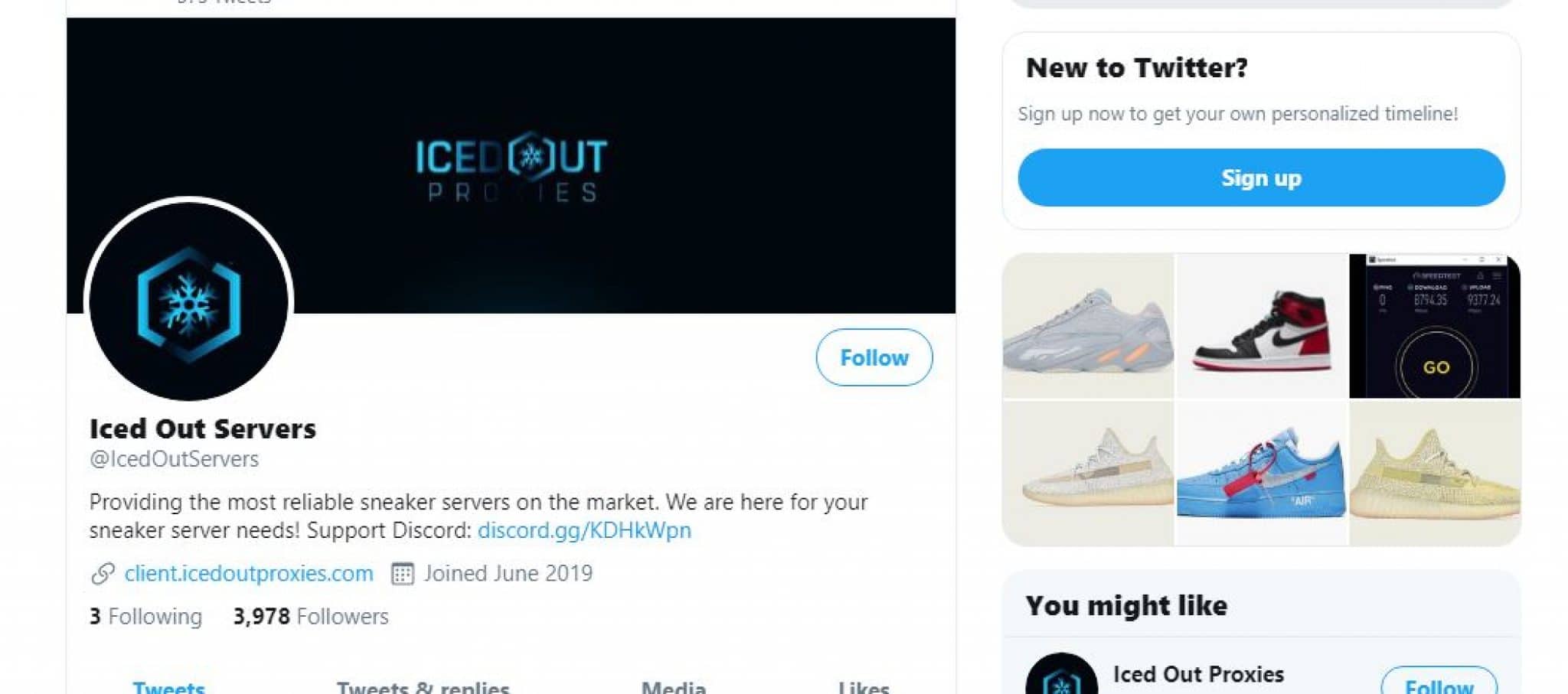Screen dimensions: 1568x694
Task: Open client.icedoutproxies.com website link
Action: 249,573
